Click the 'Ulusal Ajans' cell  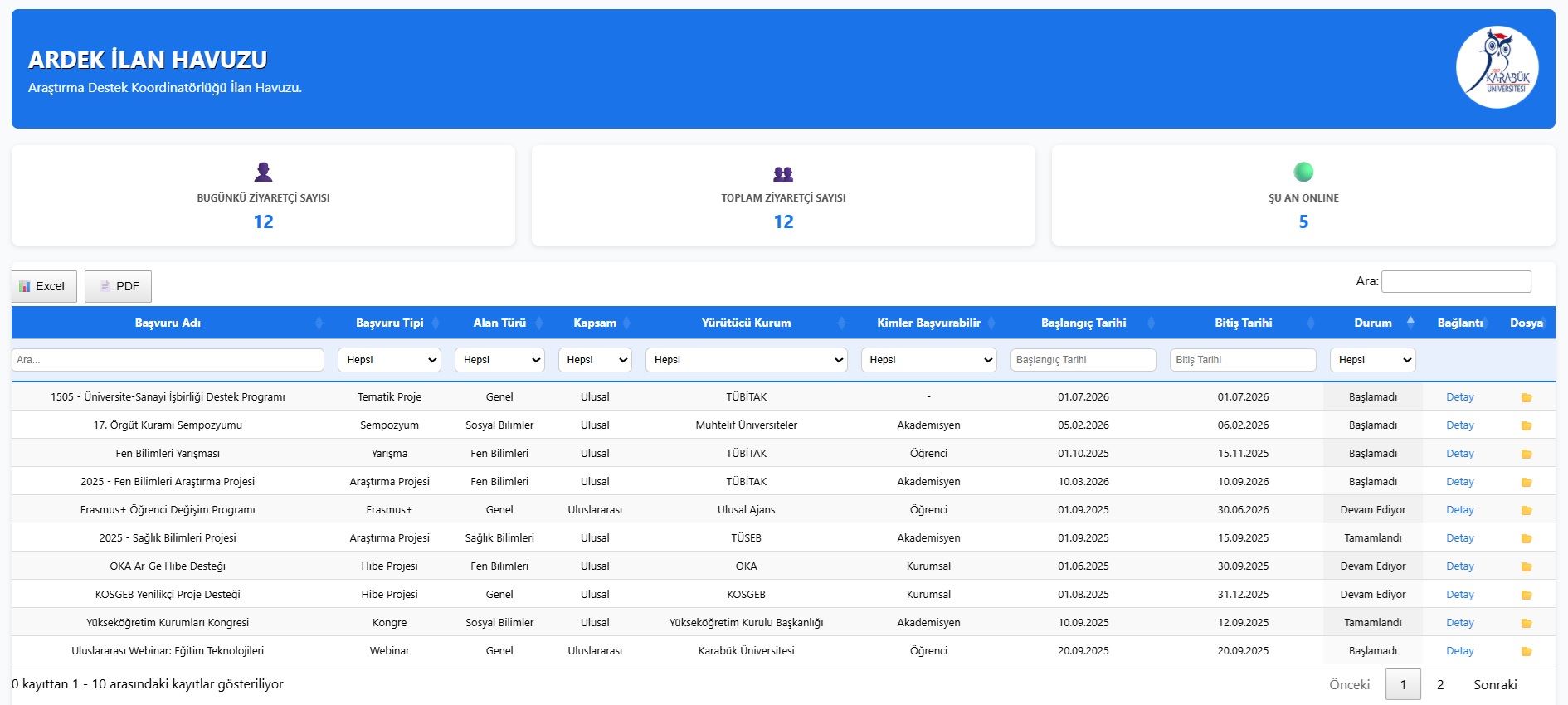(x=747, y=510)
